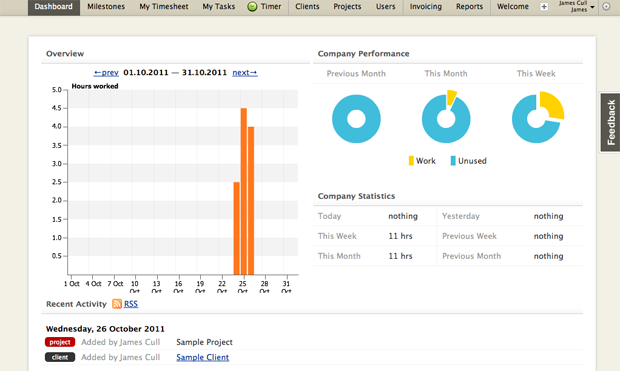The width and height of the screenshot is (620, 371).
Task: Click the Wednesday, 26 October 2011 heading
Action: tap(105, 329)
